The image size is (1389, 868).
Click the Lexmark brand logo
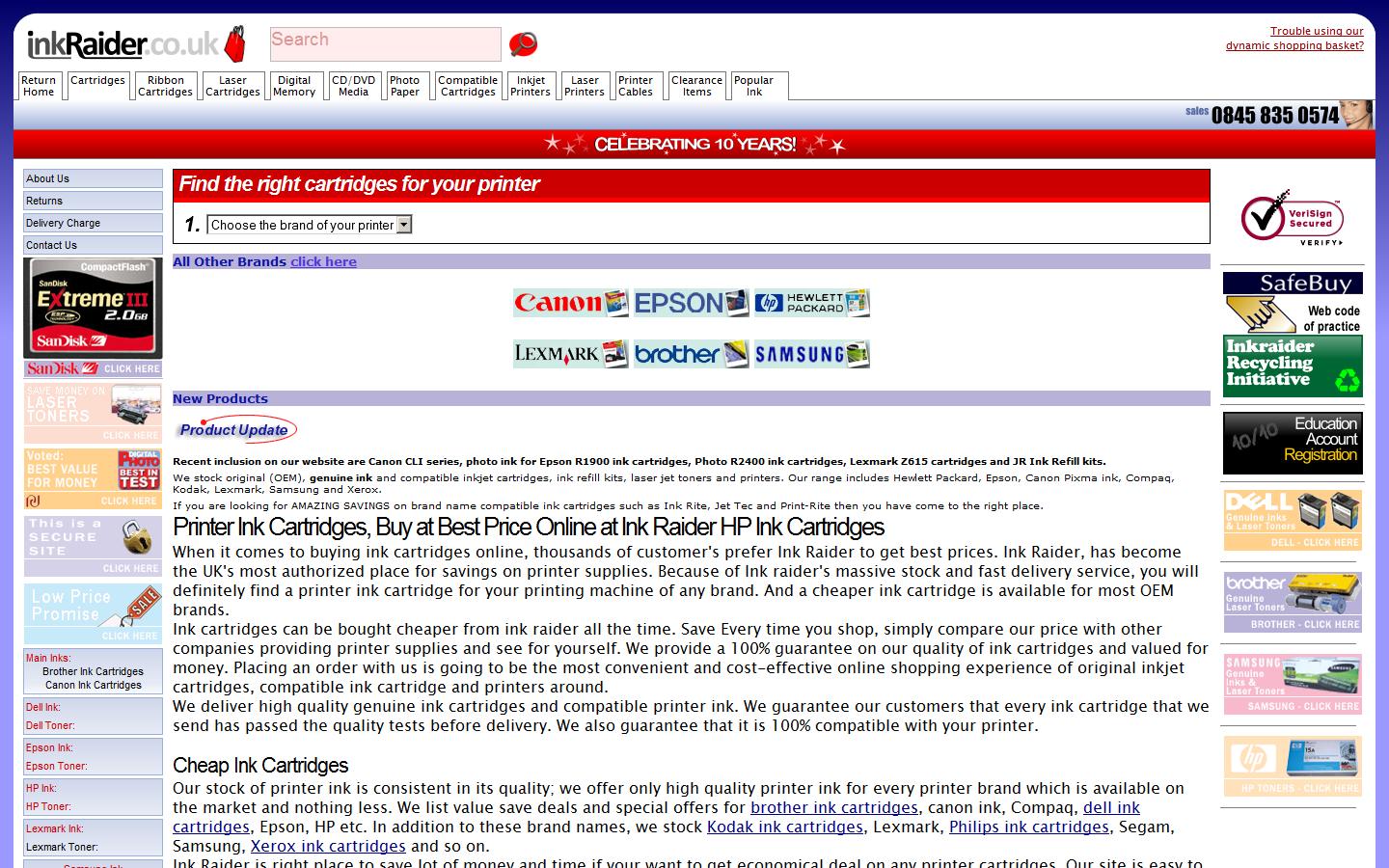570,354
